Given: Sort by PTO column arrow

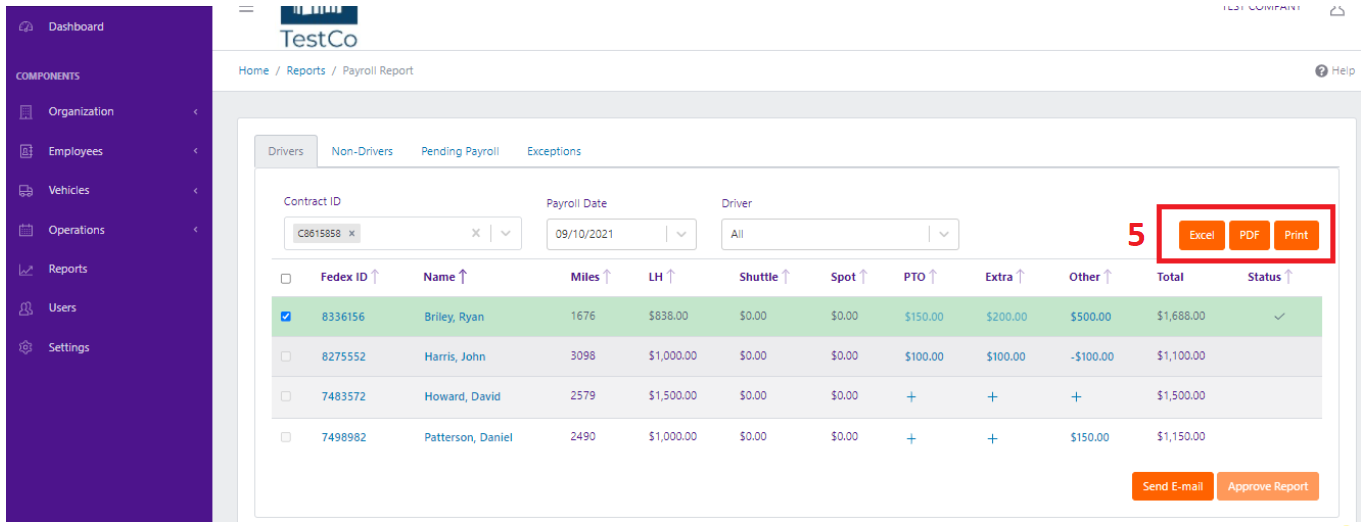Looking at the screenshot, I should coord(934,277).
